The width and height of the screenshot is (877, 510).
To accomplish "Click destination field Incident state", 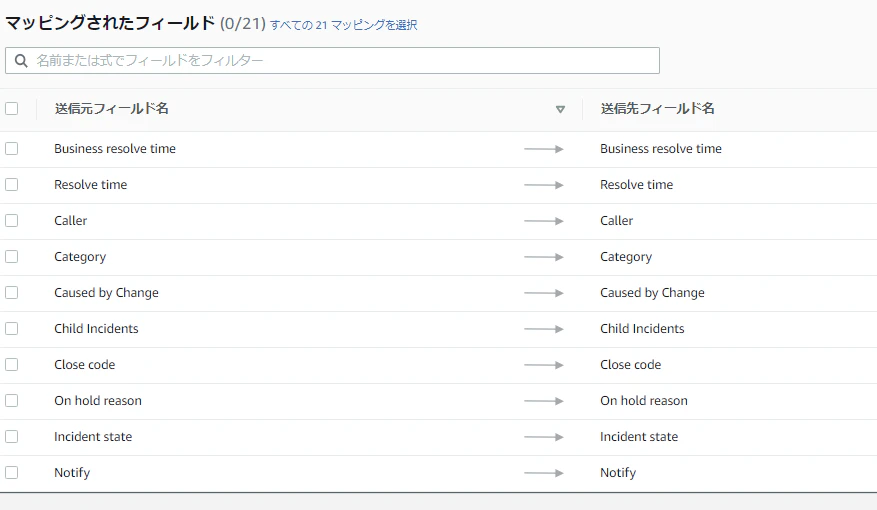I will pos(639,436).
